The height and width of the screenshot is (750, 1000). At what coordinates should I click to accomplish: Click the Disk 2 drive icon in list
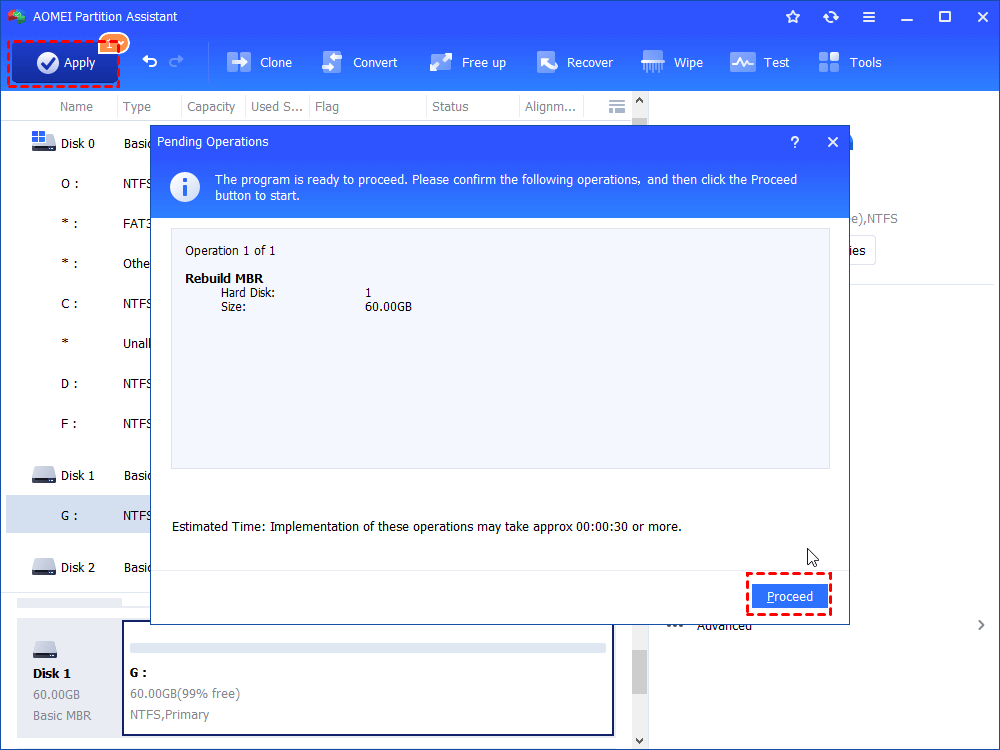pos(43,566)
